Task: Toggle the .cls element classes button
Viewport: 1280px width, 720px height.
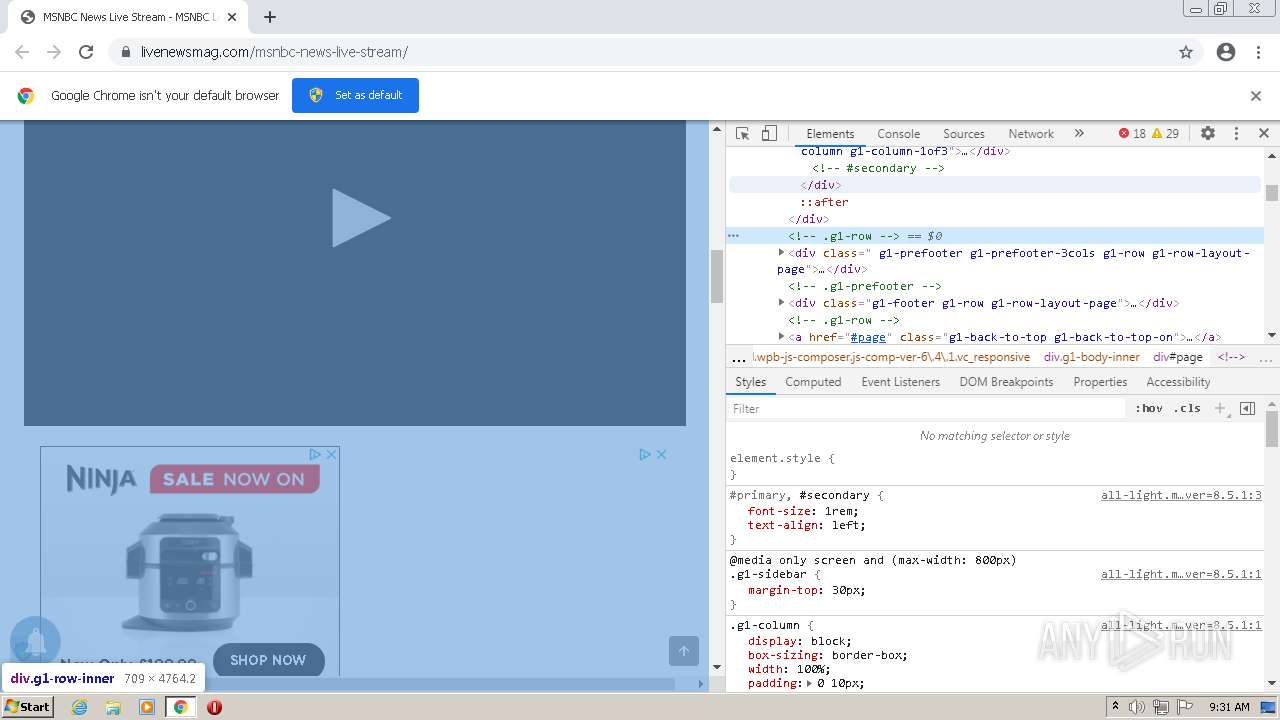Action: coord(1187,408)
